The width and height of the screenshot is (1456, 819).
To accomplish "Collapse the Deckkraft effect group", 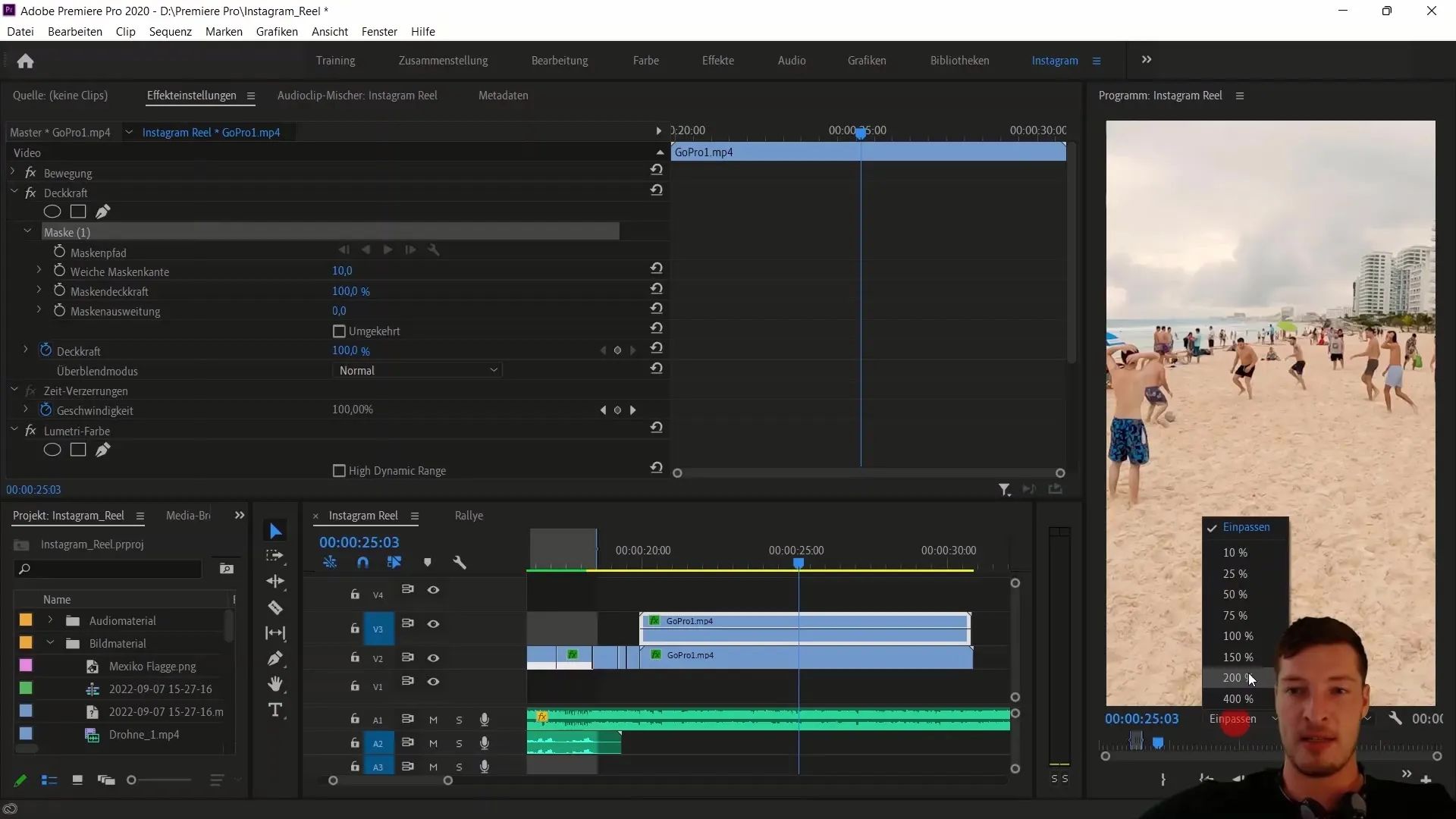I will (x=14, y=192).
